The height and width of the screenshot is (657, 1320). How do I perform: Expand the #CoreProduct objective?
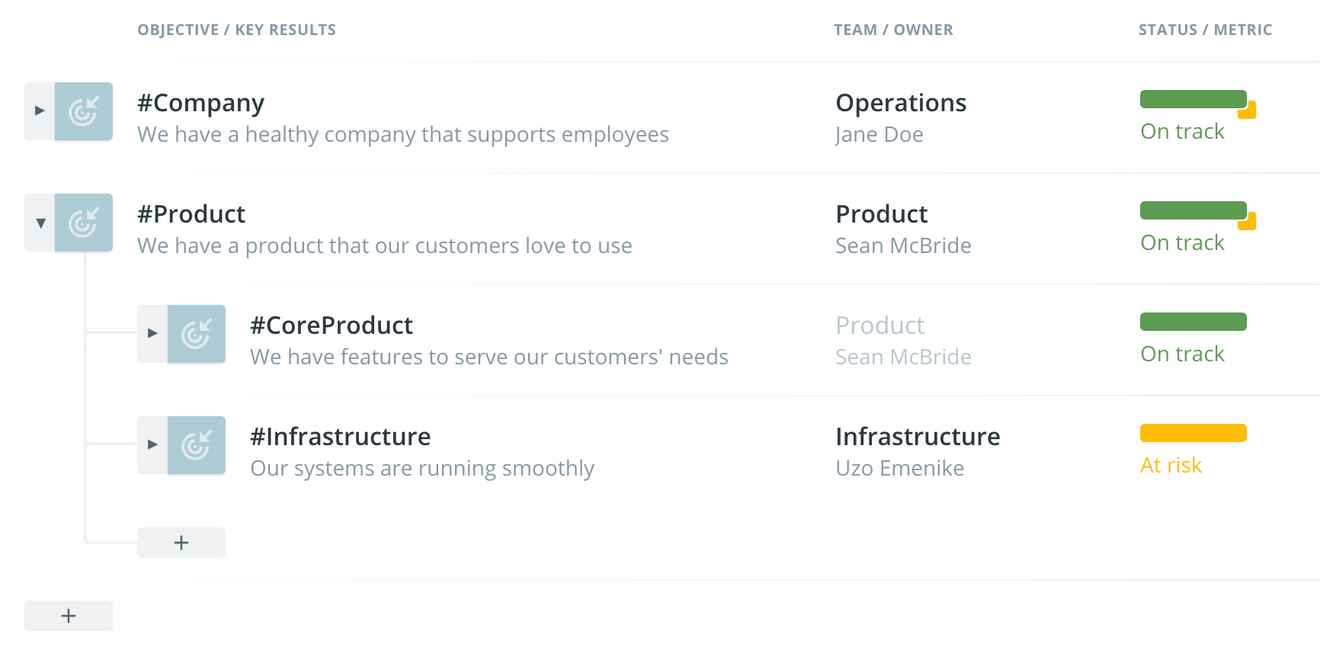click(x=153, y=333)
